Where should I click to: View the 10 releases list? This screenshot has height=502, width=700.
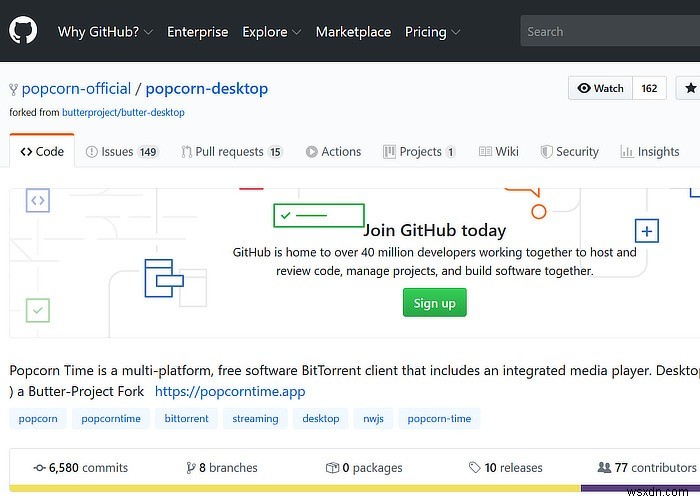point(505,468)
